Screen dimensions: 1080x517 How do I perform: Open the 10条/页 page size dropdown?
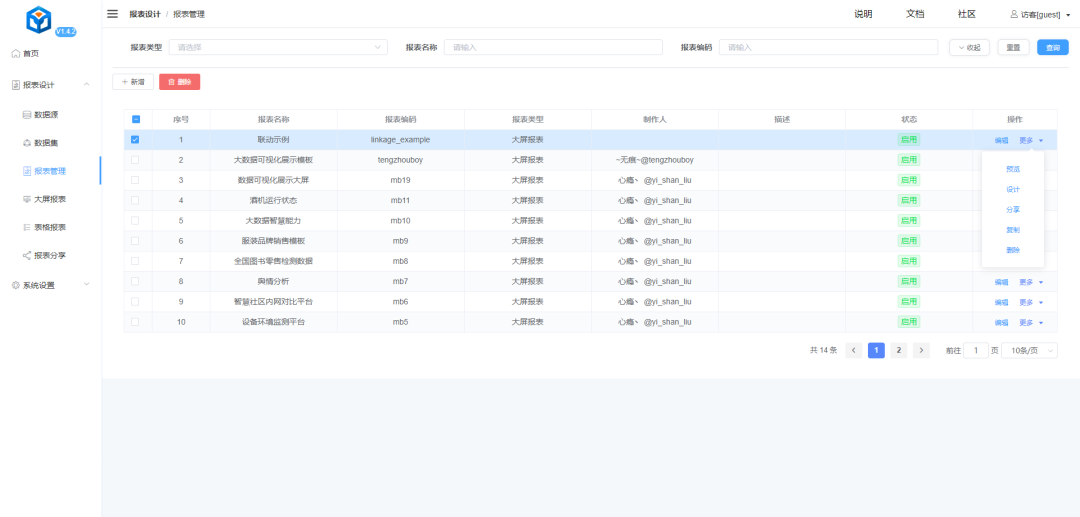[1029, 350]
